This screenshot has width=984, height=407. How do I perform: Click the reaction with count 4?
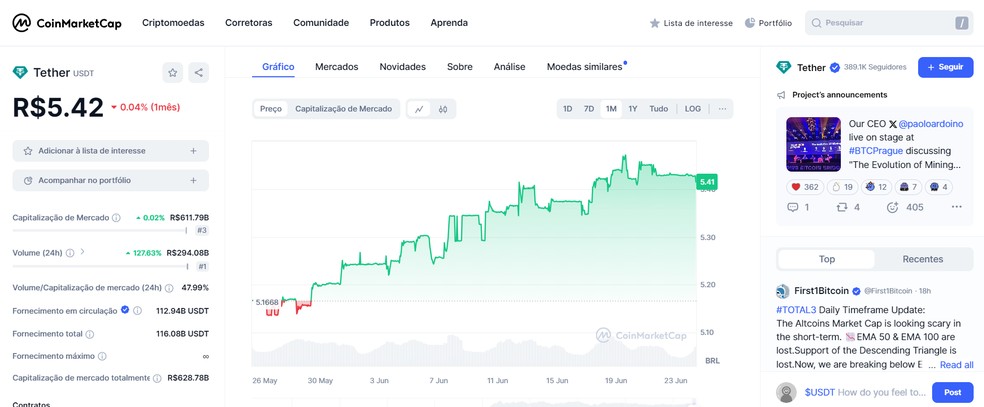(939, 187)
